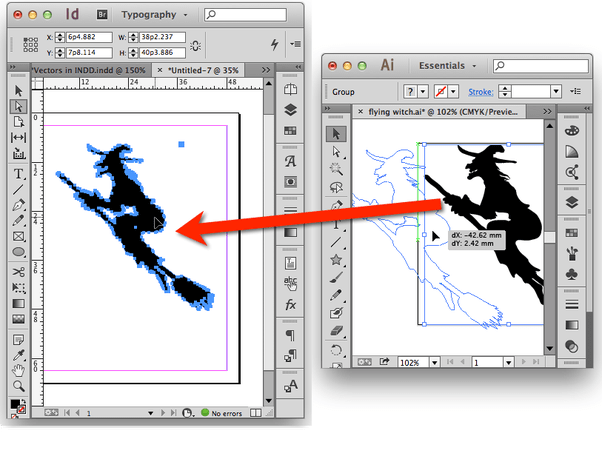Select the InDesign Hand tool
Viewport: 602px width, 462px height.
18,371
